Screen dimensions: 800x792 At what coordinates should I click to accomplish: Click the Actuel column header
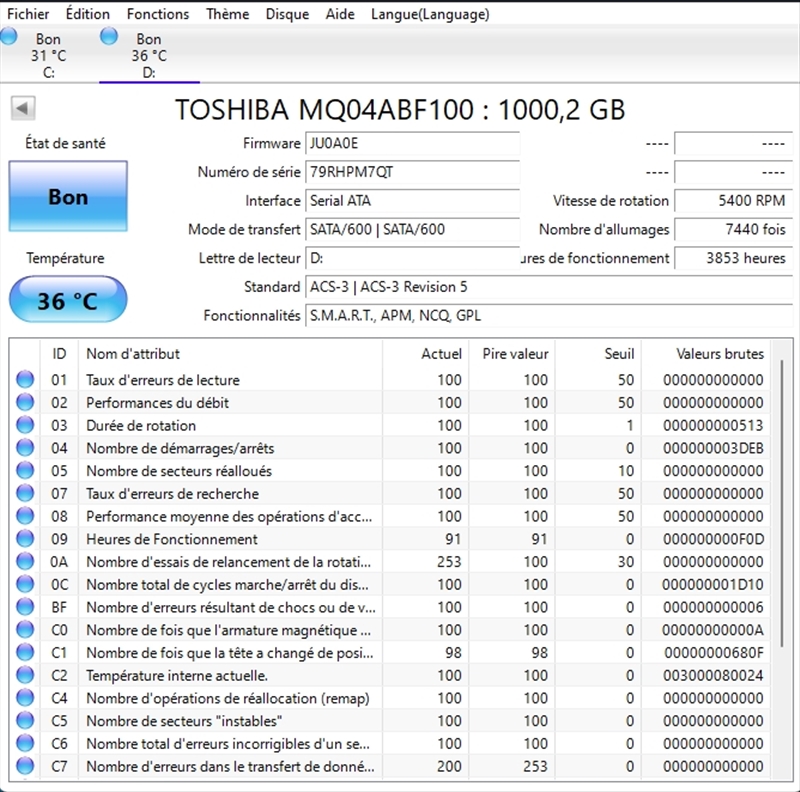[x=426, y=354]
